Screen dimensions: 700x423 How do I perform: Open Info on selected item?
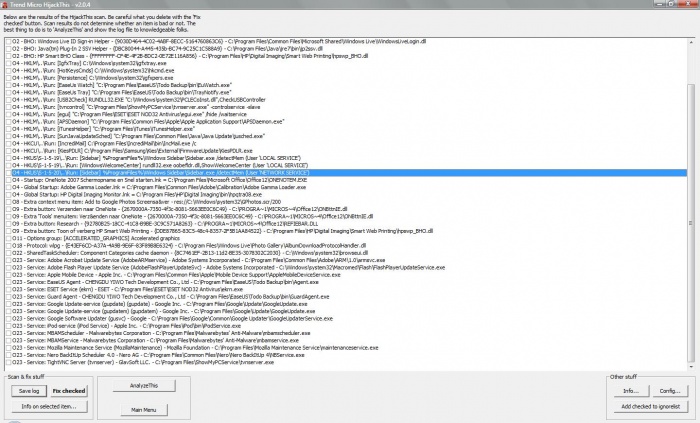coord(49,406)
